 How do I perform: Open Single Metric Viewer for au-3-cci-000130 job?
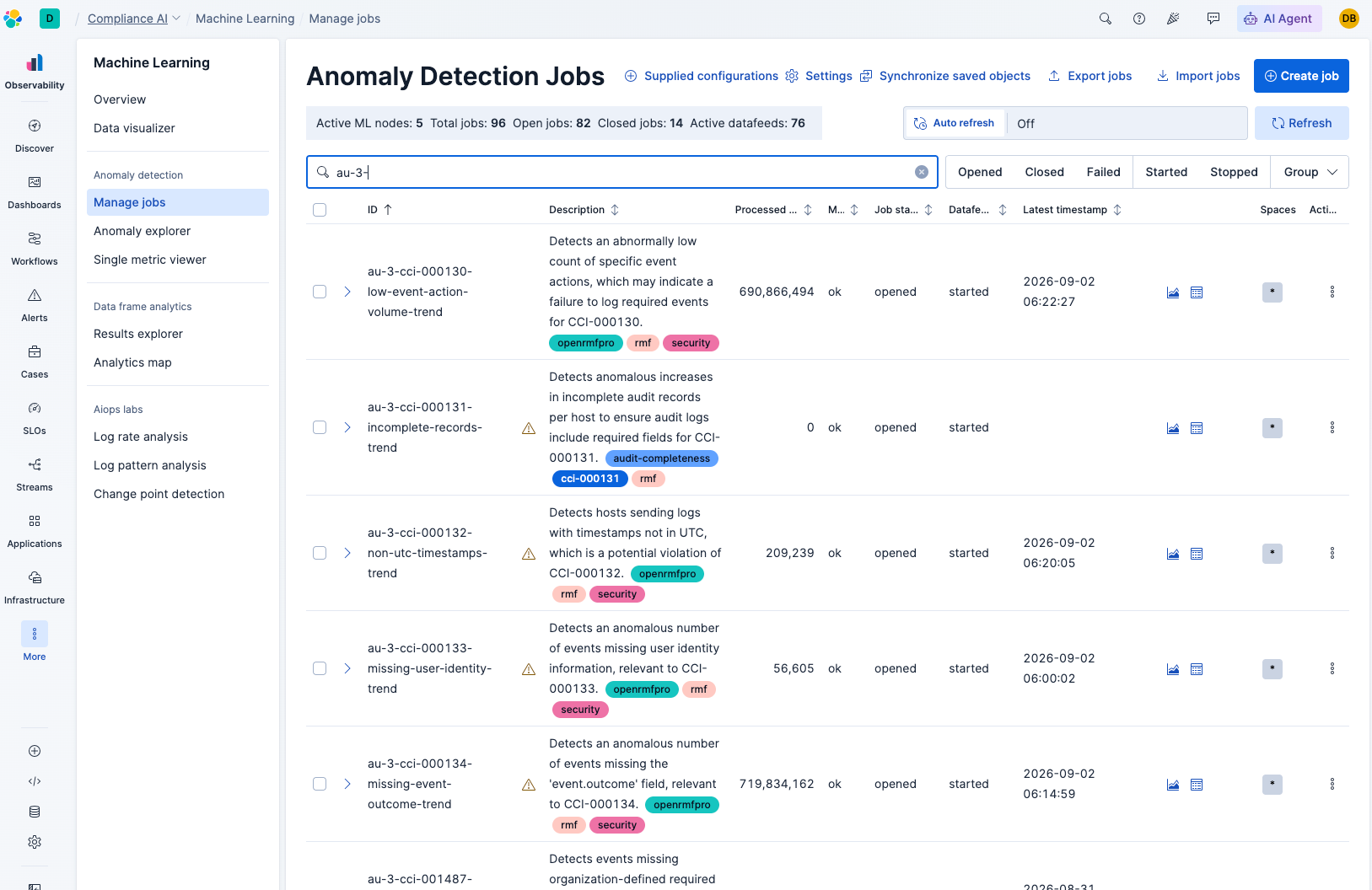[1173, 292]
